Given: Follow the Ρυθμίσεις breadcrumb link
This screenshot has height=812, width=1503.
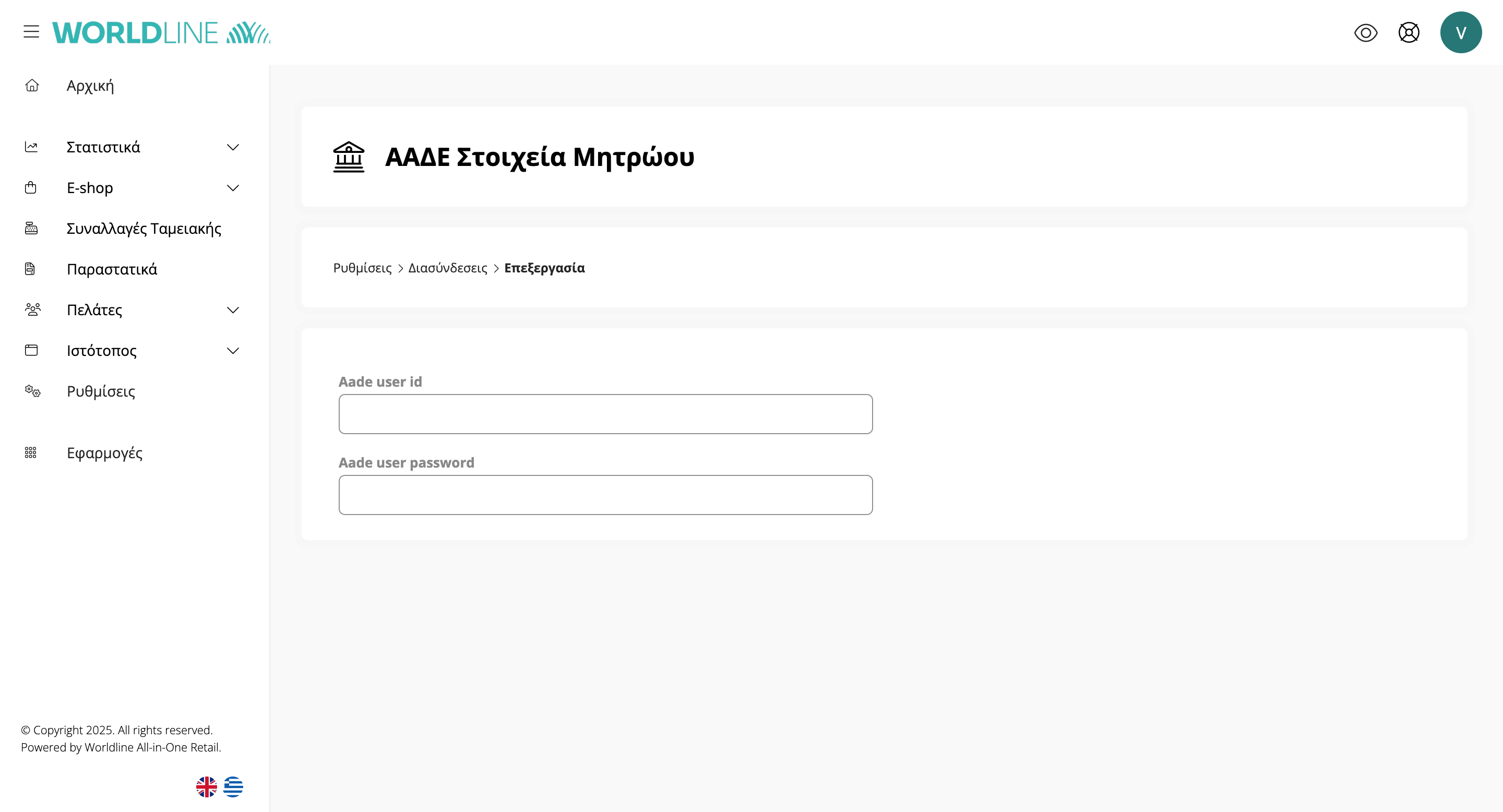Looking at the screenshot, I should (x=362, y=268).
